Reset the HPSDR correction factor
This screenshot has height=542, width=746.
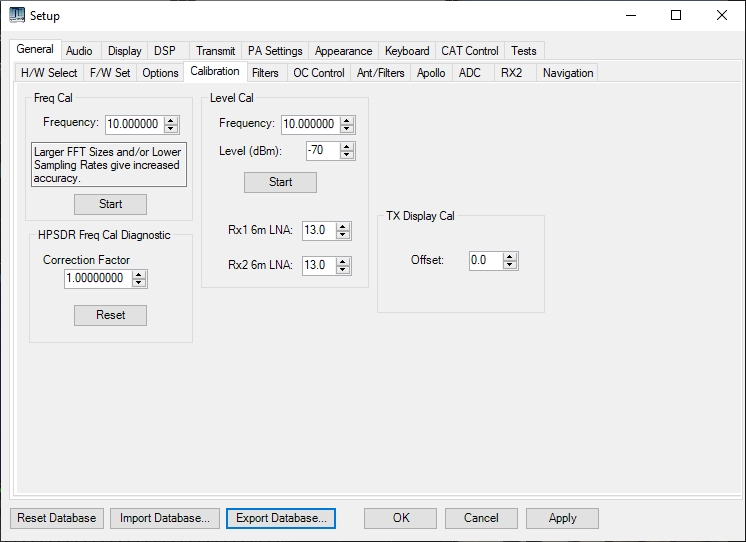point(110,315)
